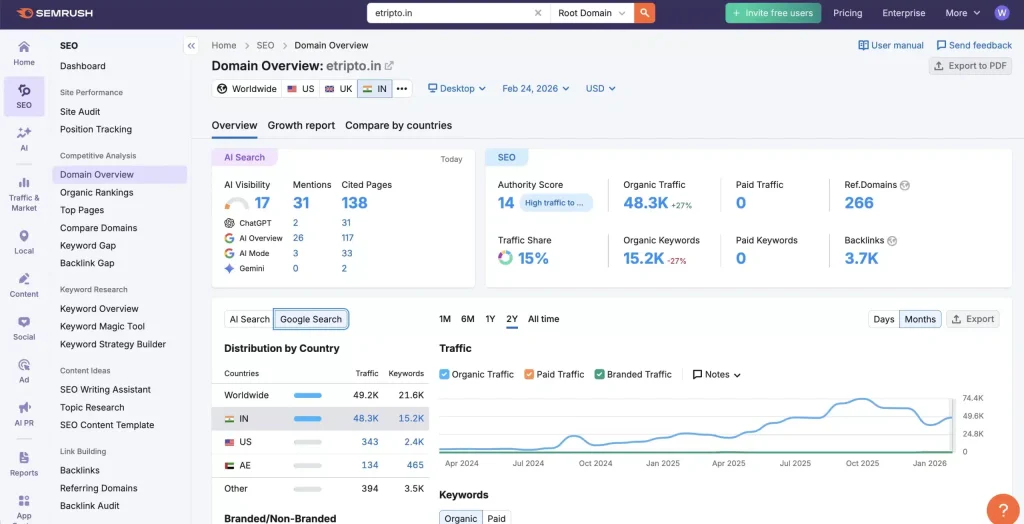Open the Home sidebar icon
Viewport: 1024px width, 524px height.
tap(24, 54)
